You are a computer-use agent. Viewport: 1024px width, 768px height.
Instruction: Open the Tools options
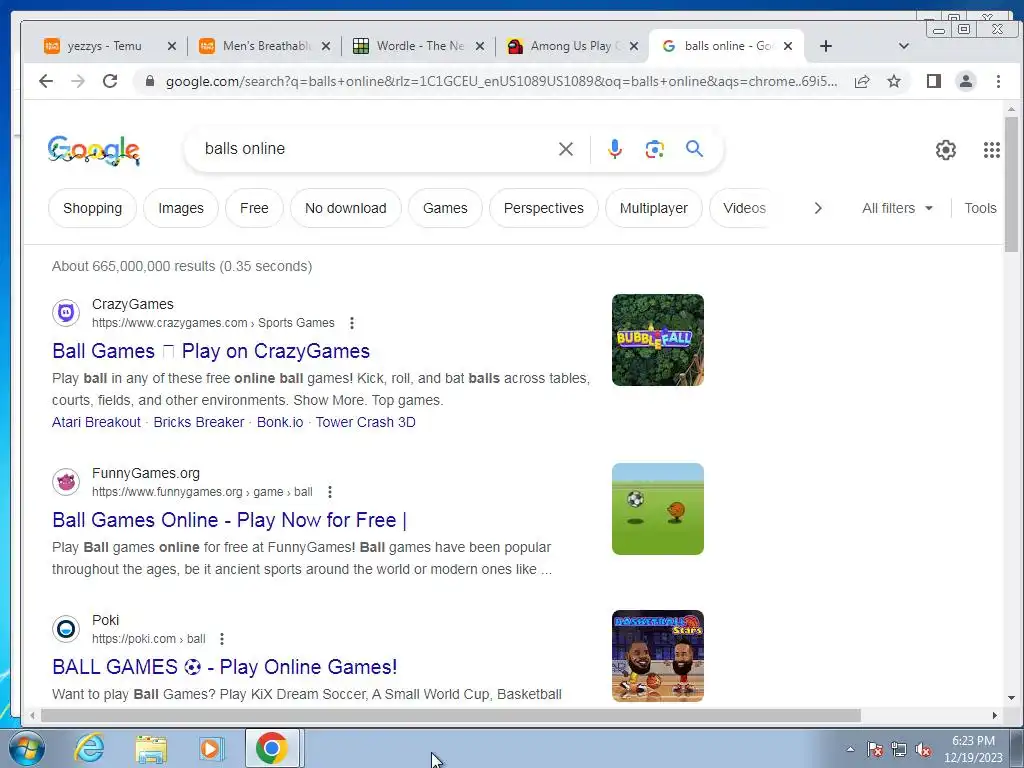tap(980, 208)
